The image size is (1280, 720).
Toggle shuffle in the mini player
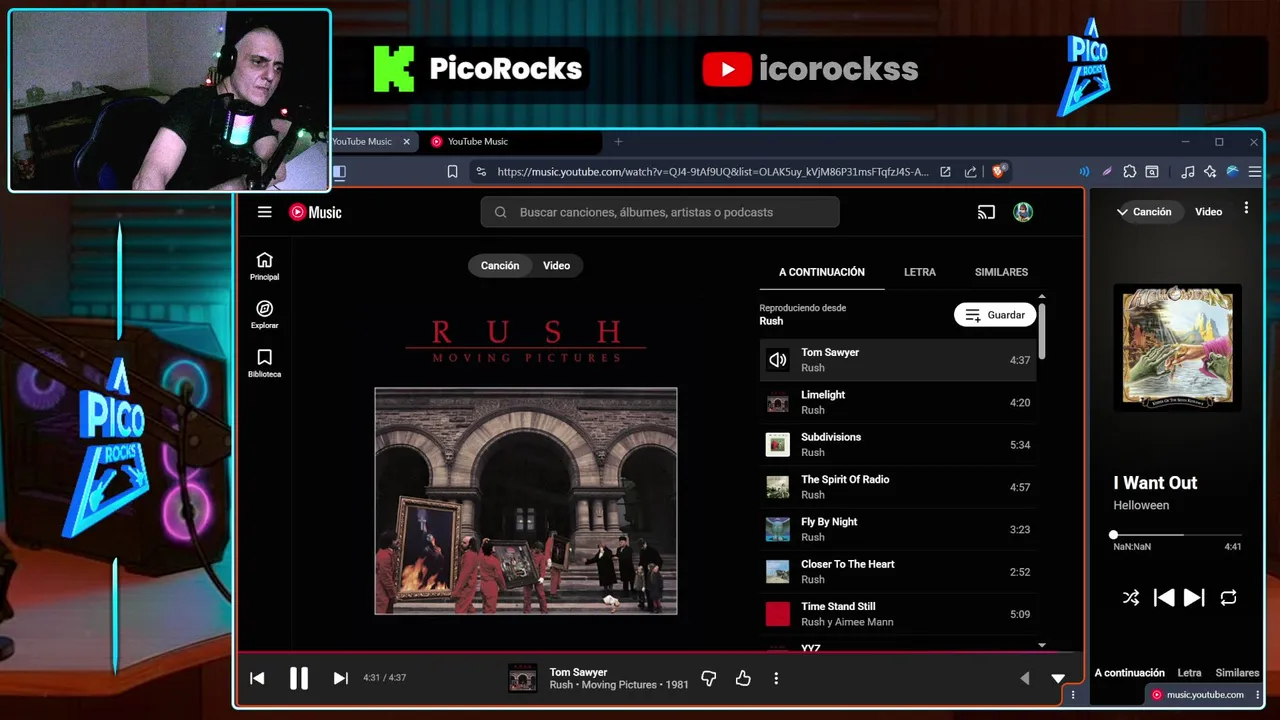1130,598
